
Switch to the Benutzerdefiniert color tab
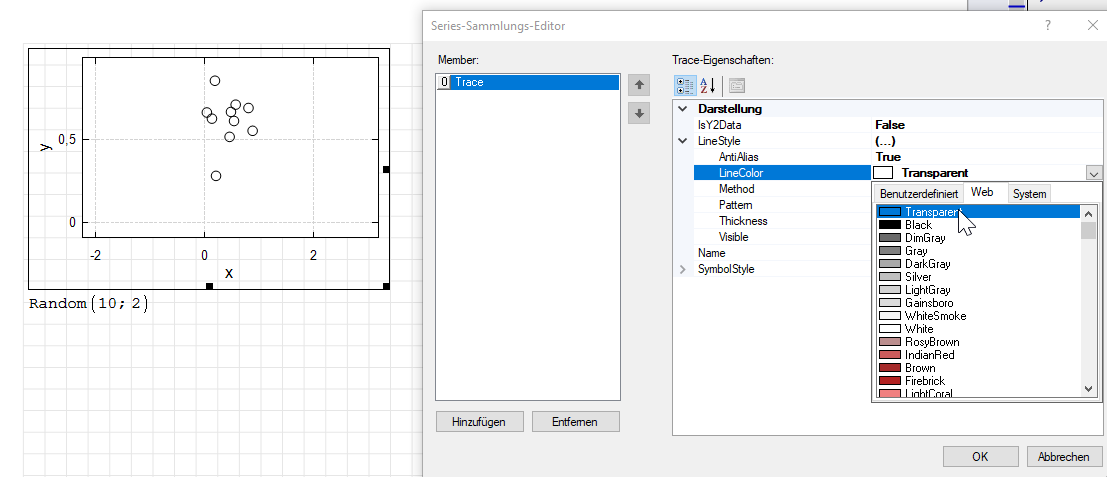918,193
